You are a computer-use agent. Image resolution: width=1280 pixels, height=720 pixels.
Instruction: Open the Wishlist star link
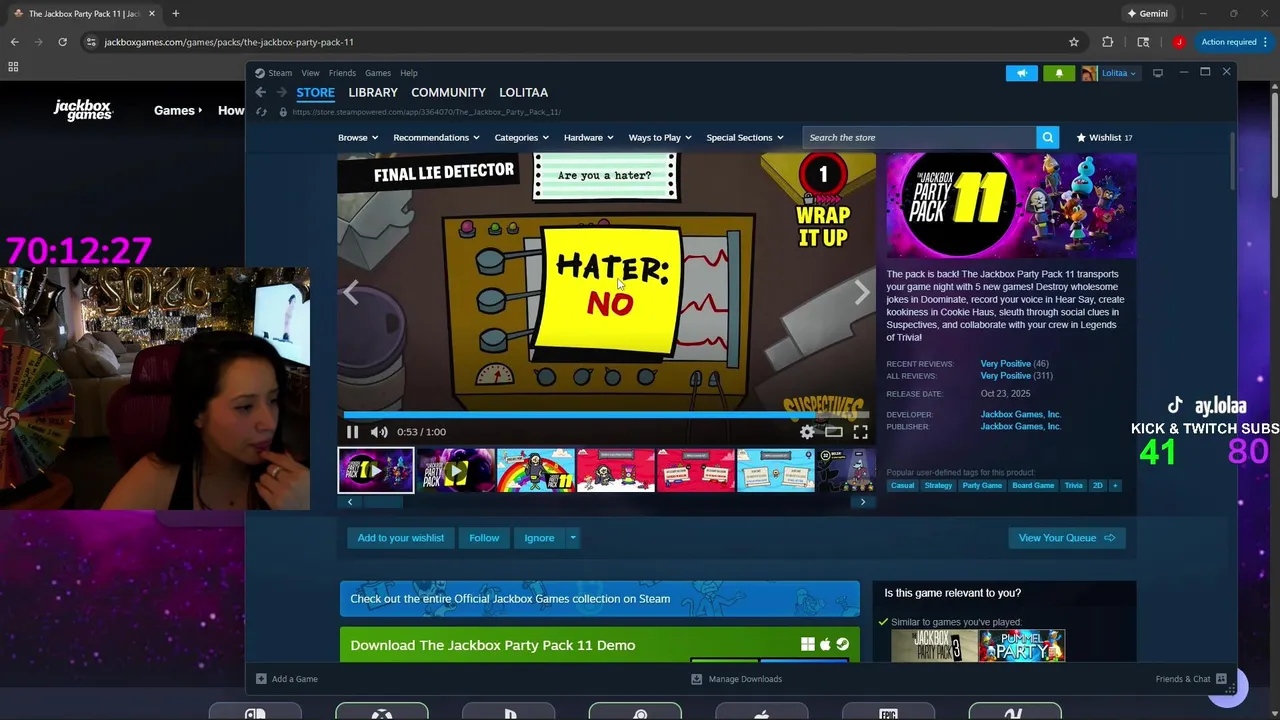[x=1104, y=137]
